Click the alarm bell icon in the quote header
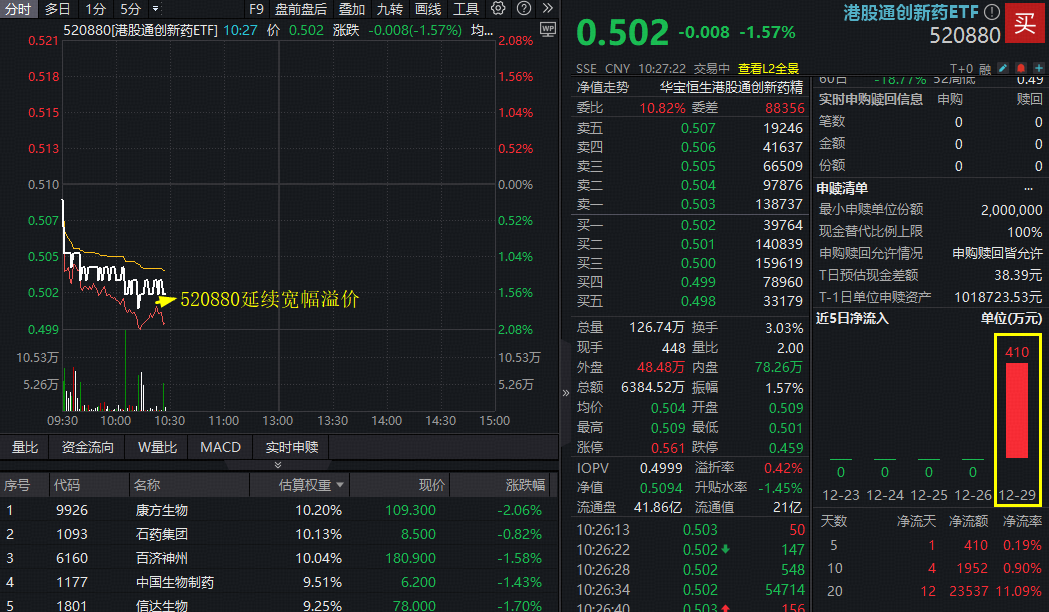Viewport: 1049px width, 612px height. tap(1022, 68)
